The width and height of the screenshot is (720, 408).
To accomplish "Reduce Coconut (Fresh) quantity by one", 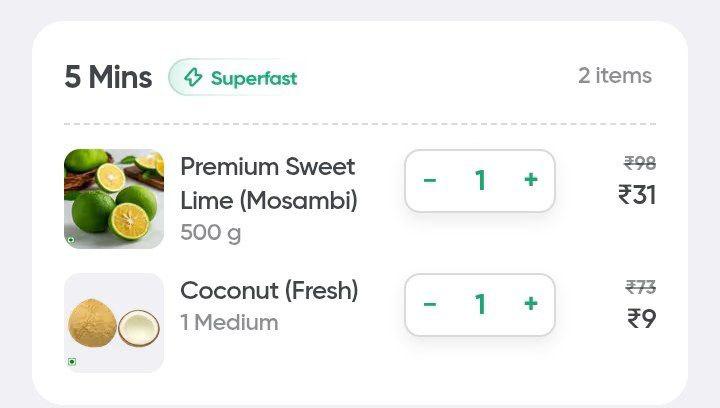I will 430,304.
